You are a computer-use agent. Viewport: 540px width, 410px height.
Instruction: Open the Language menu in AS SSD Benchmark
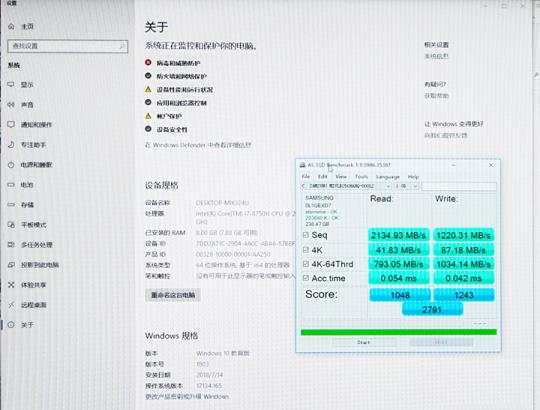388,177
